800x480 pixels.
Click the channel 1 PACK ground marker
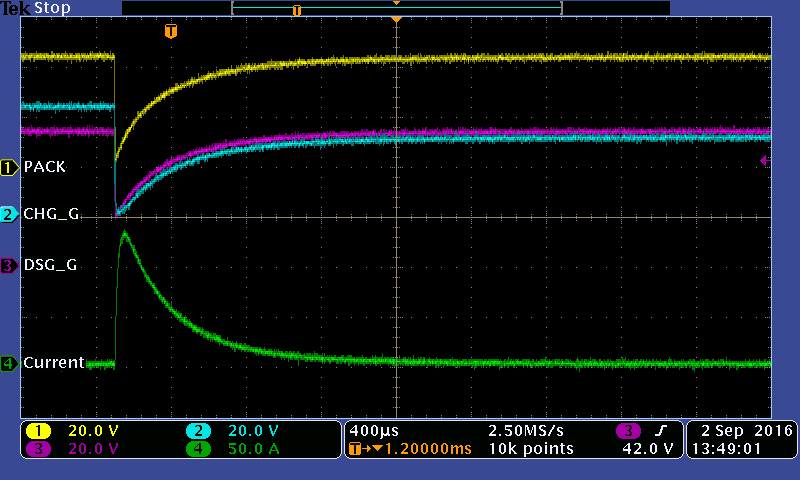pos(9,167)
